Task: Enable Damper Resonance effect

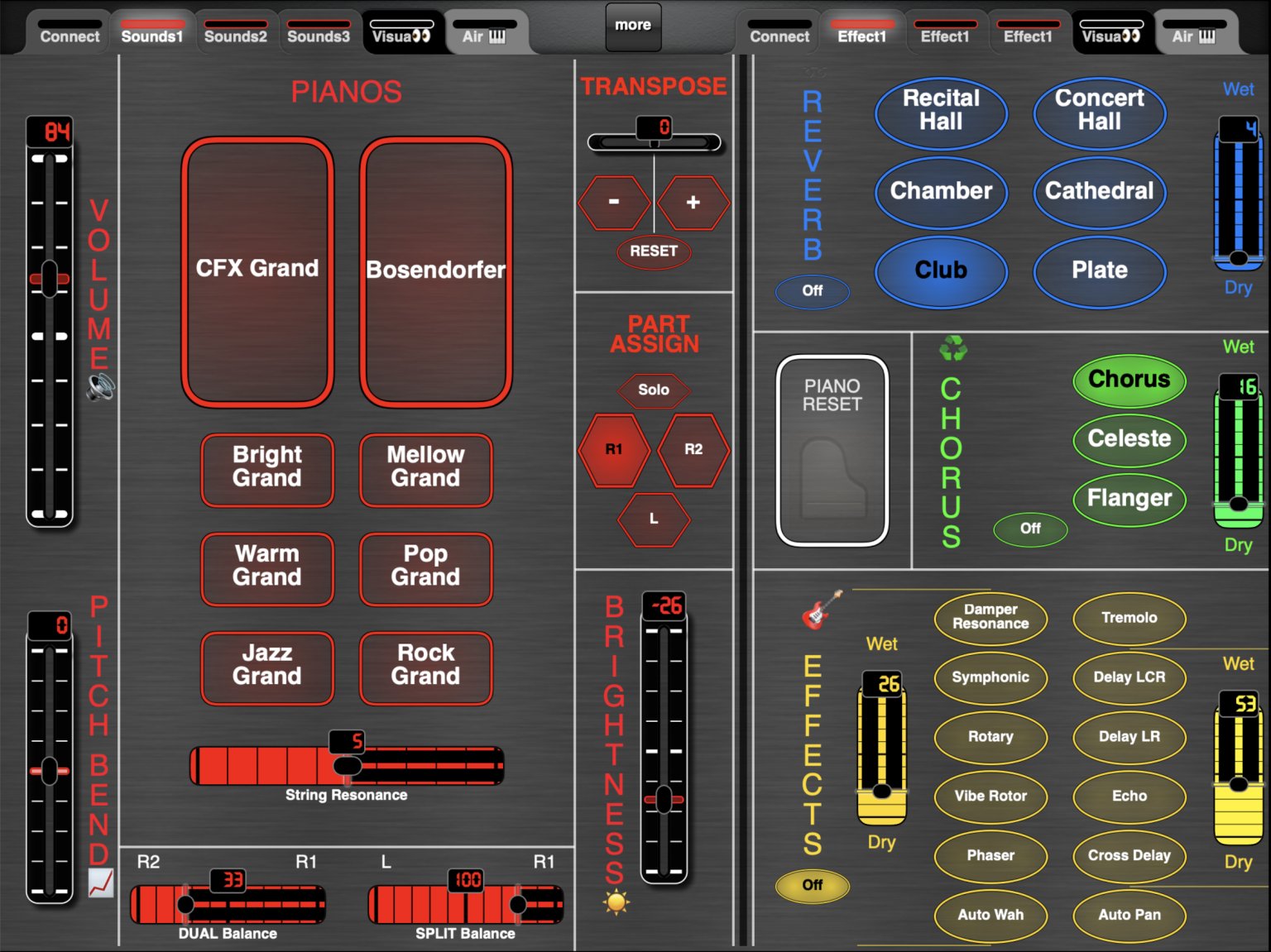Action: pos(990,618)
